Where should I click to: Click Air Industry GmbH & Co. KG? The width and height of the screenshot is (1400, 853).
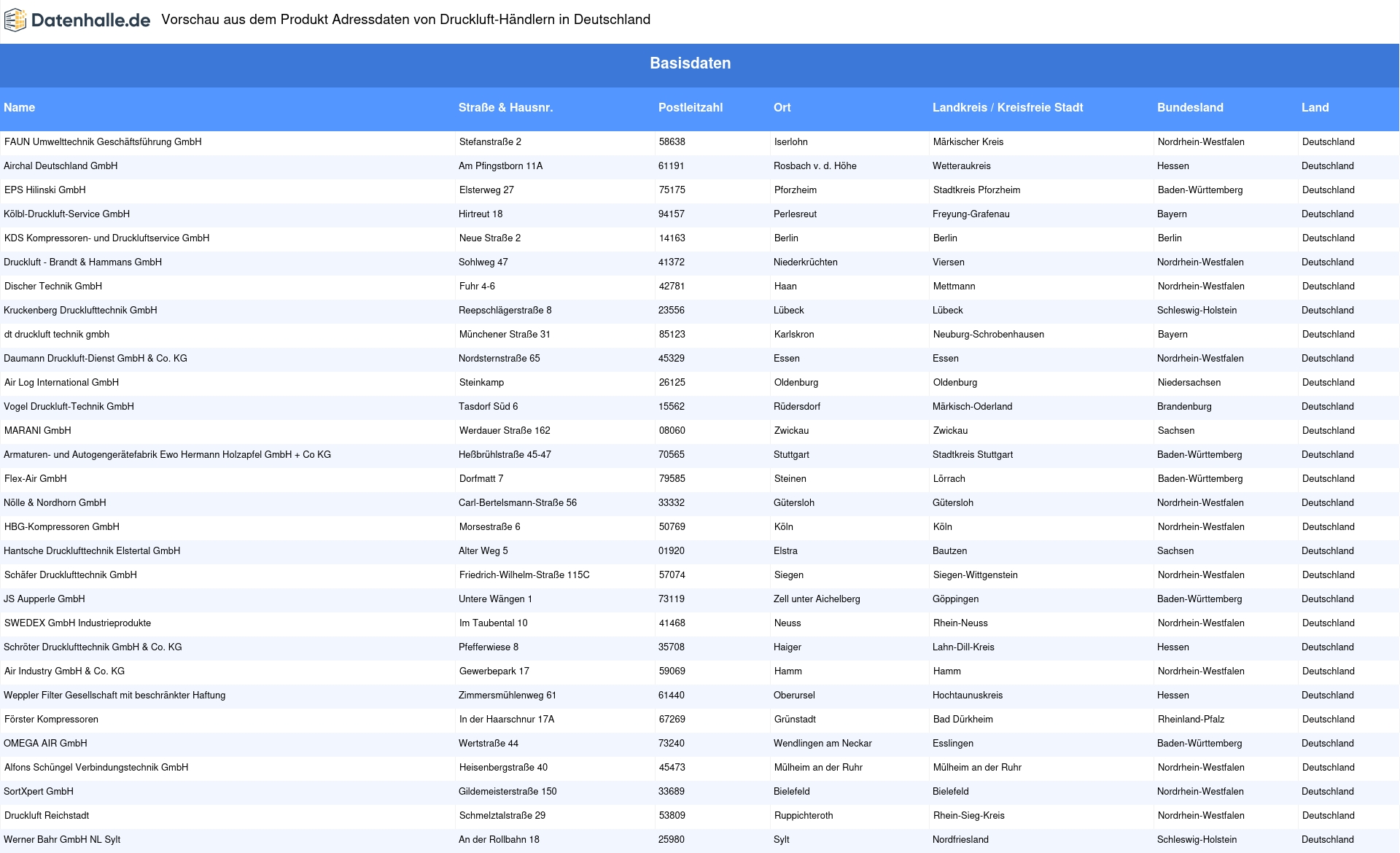coord(65,671)
